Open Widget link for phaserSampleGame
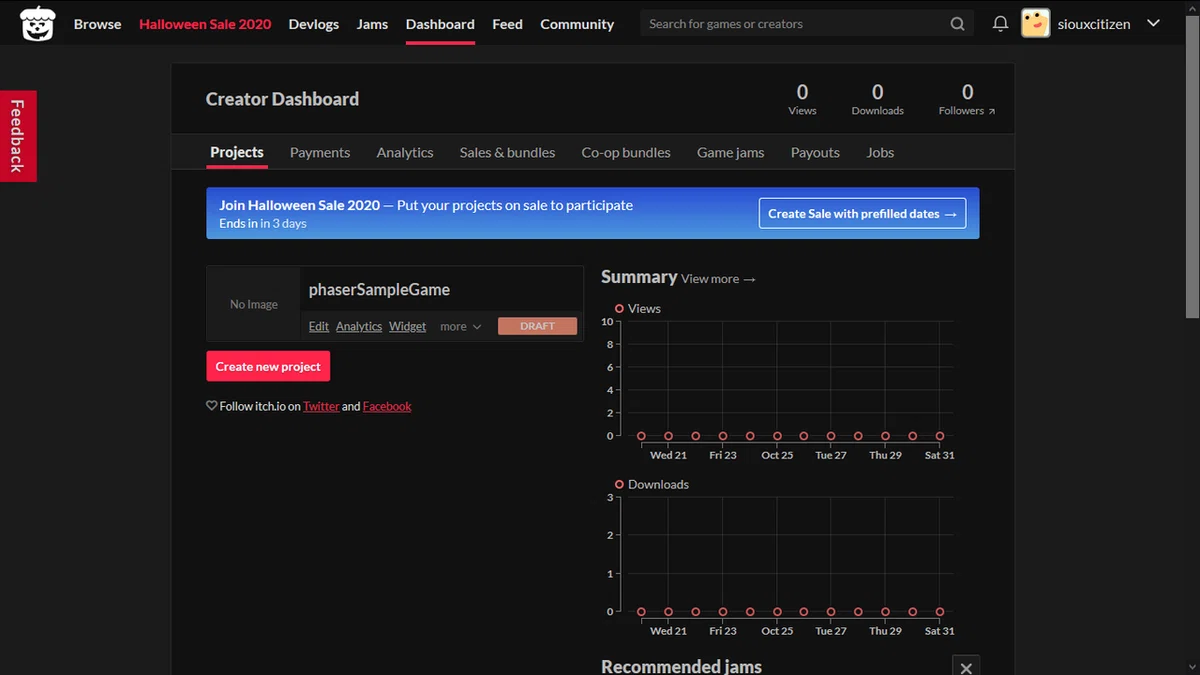 pos(407,326)
